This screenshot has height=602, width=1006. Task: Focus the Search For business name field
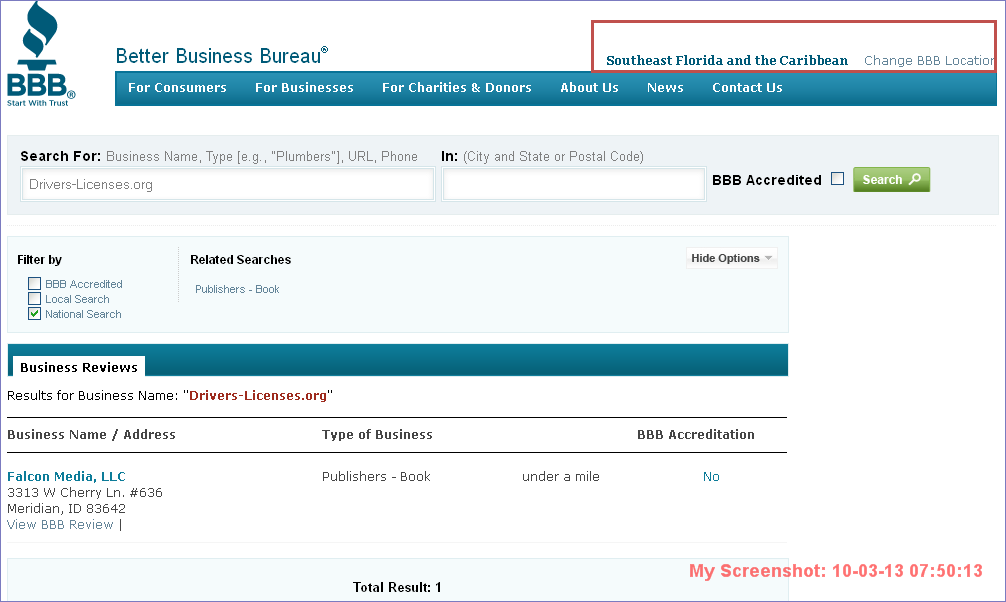coord(228,184)
